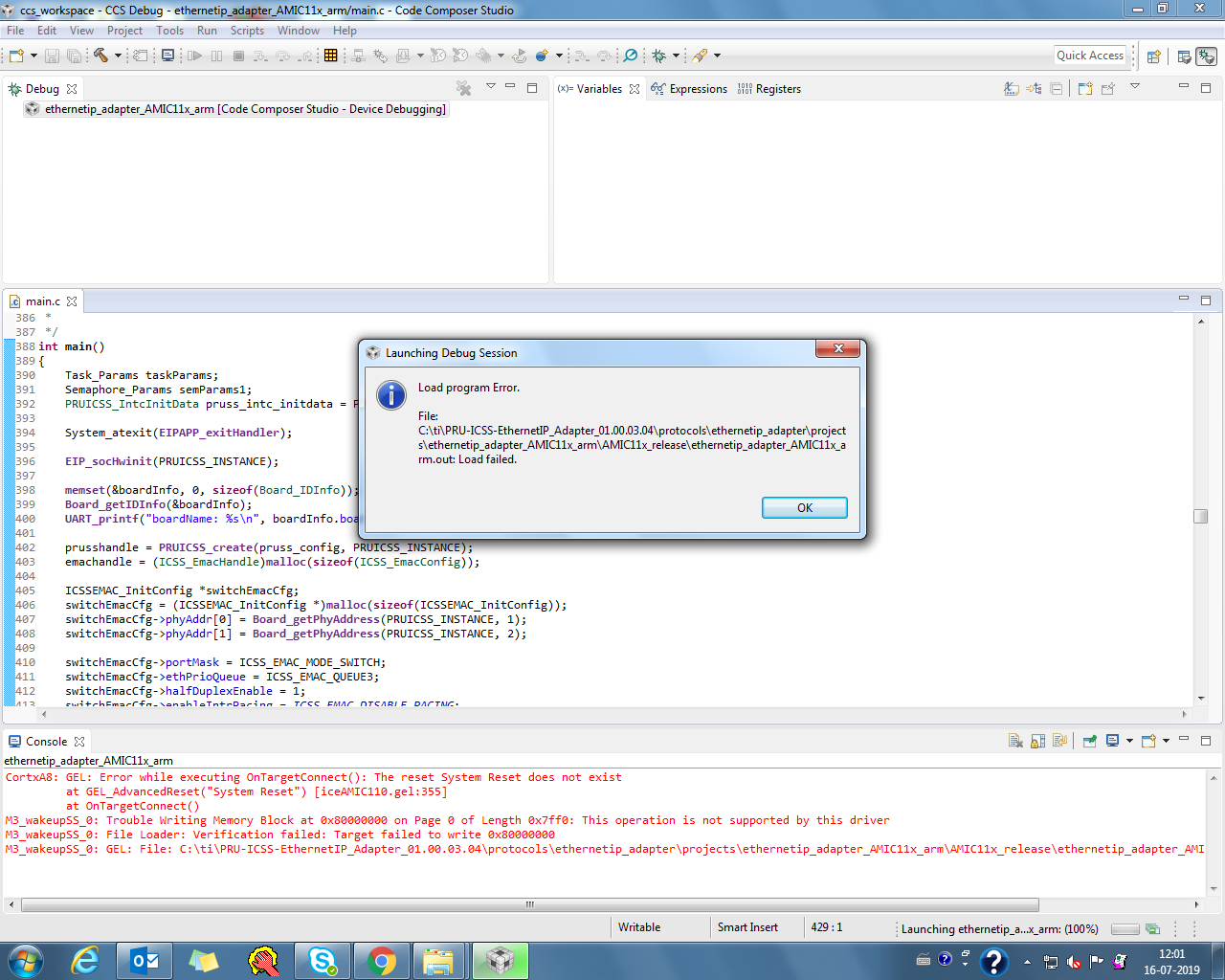1225x980 pixels.
Task: Click OK in the Launching Debug Session dialog
Action: click(x=805, y=507)
